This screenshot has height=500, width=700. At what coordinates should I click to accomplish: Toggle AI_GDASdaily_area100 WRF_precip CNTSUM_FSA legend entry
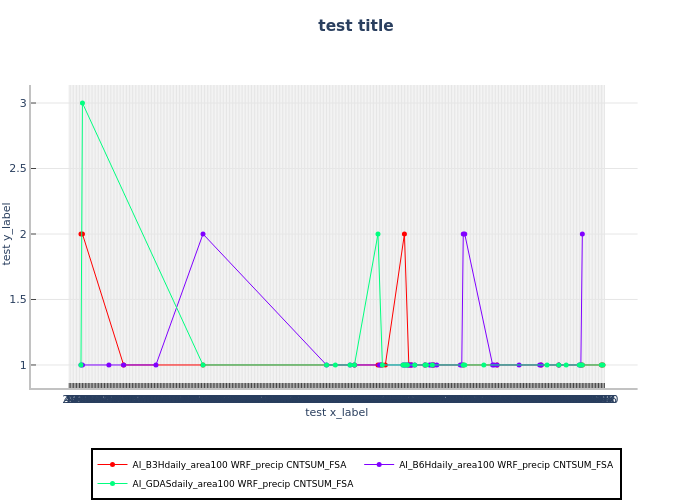tap(242, 484)
